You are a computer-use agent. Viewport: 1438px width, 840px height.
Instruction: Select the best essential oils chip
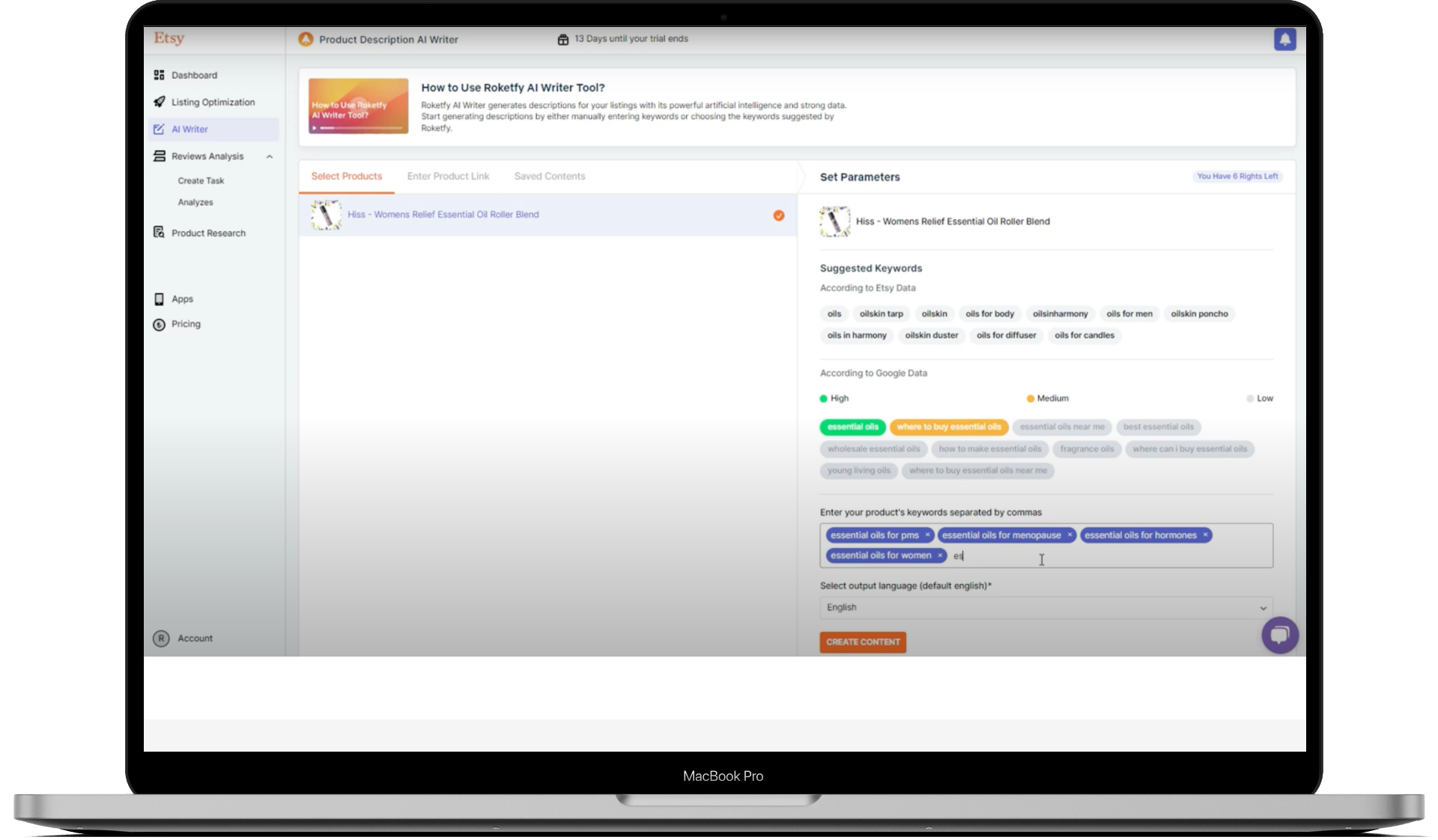tap(1159, 427)
